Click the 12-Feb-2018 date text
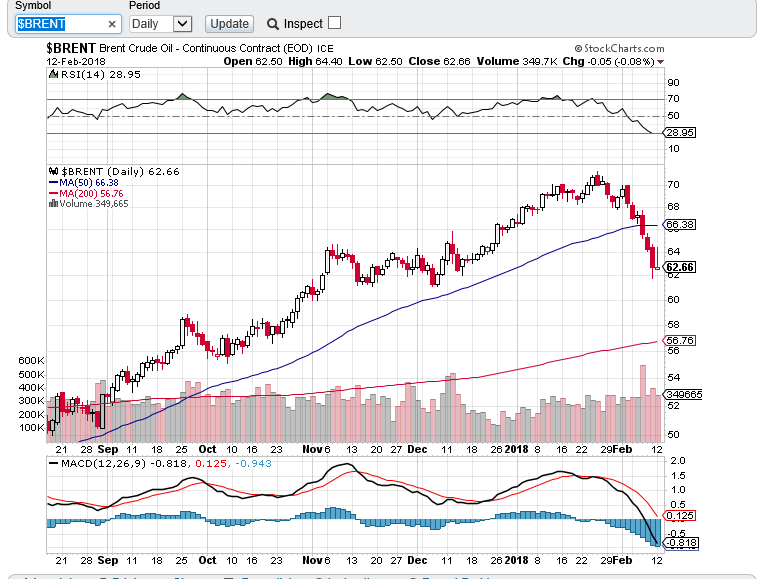Image resolution: width=762 pixels, height=579 pixels. point(76,62)
